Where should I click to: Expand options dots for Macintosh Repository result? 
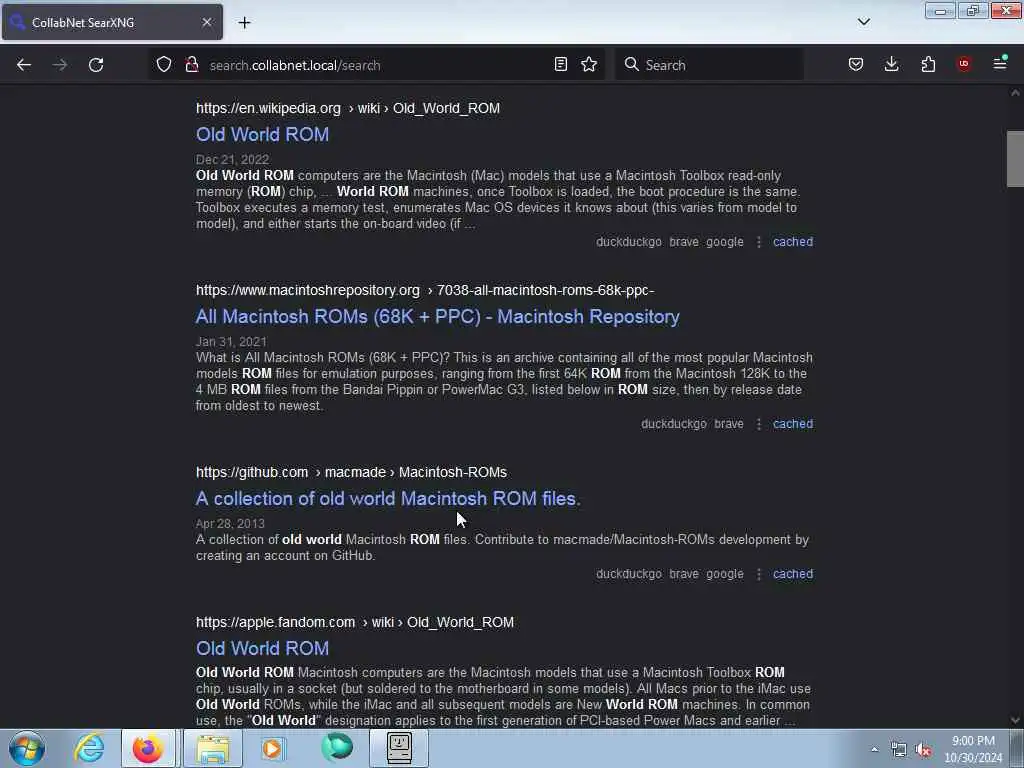tap(758, 424)
